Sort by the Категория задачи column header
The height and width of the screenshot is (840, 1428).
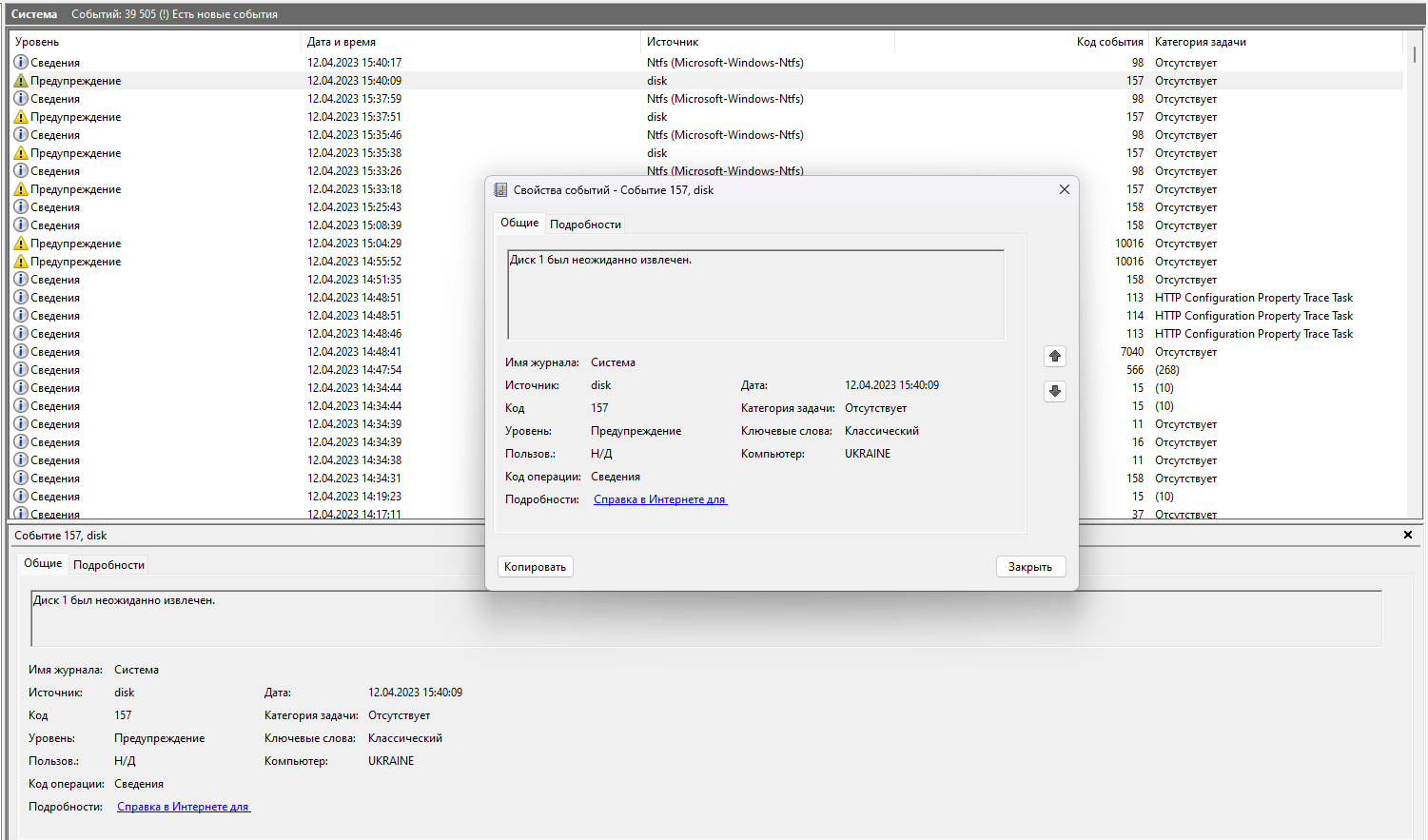coord(1276,42)
